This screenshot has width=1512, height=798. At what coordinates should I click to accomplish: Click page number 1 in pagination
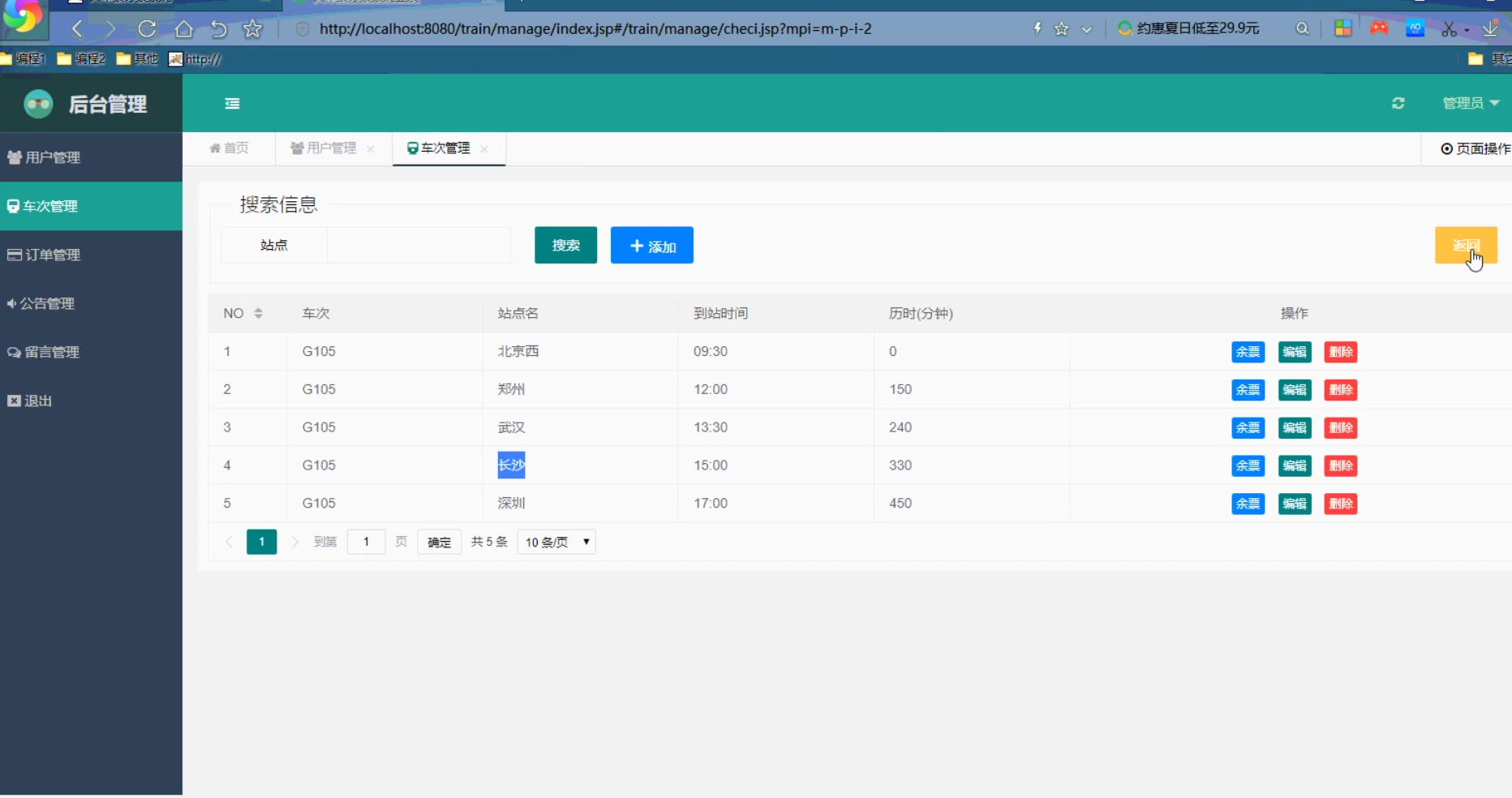262,542
